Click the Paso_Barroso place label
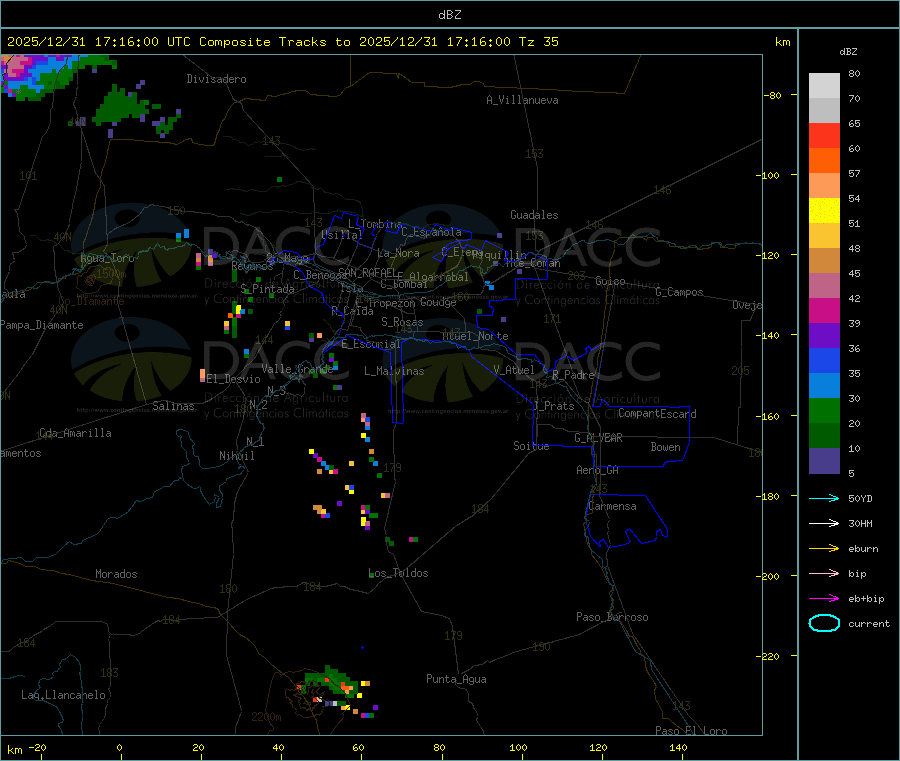900x761 pixels. tap(612, 617)
